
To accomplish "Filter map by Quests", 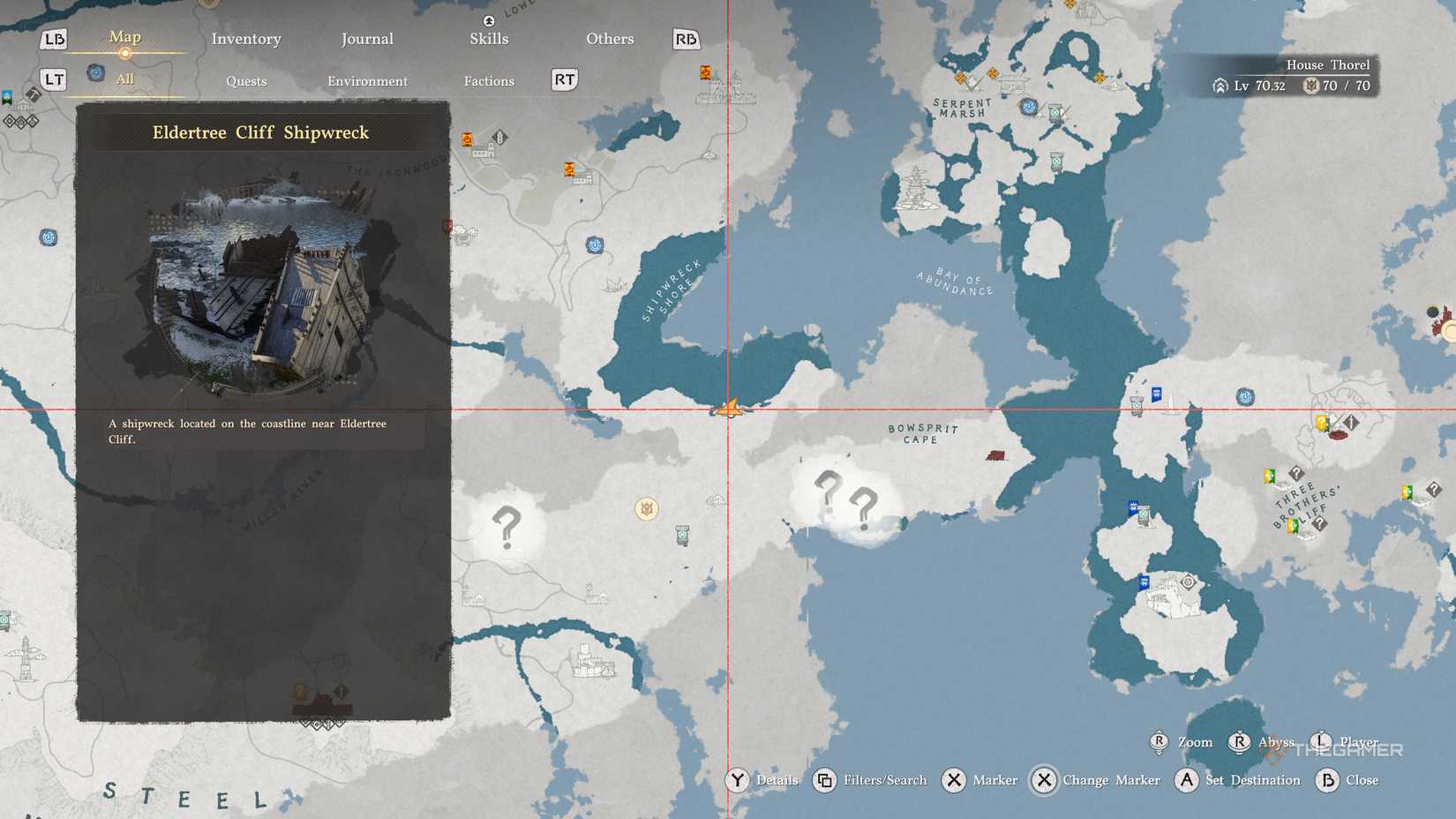I will (x=246, y=81).
